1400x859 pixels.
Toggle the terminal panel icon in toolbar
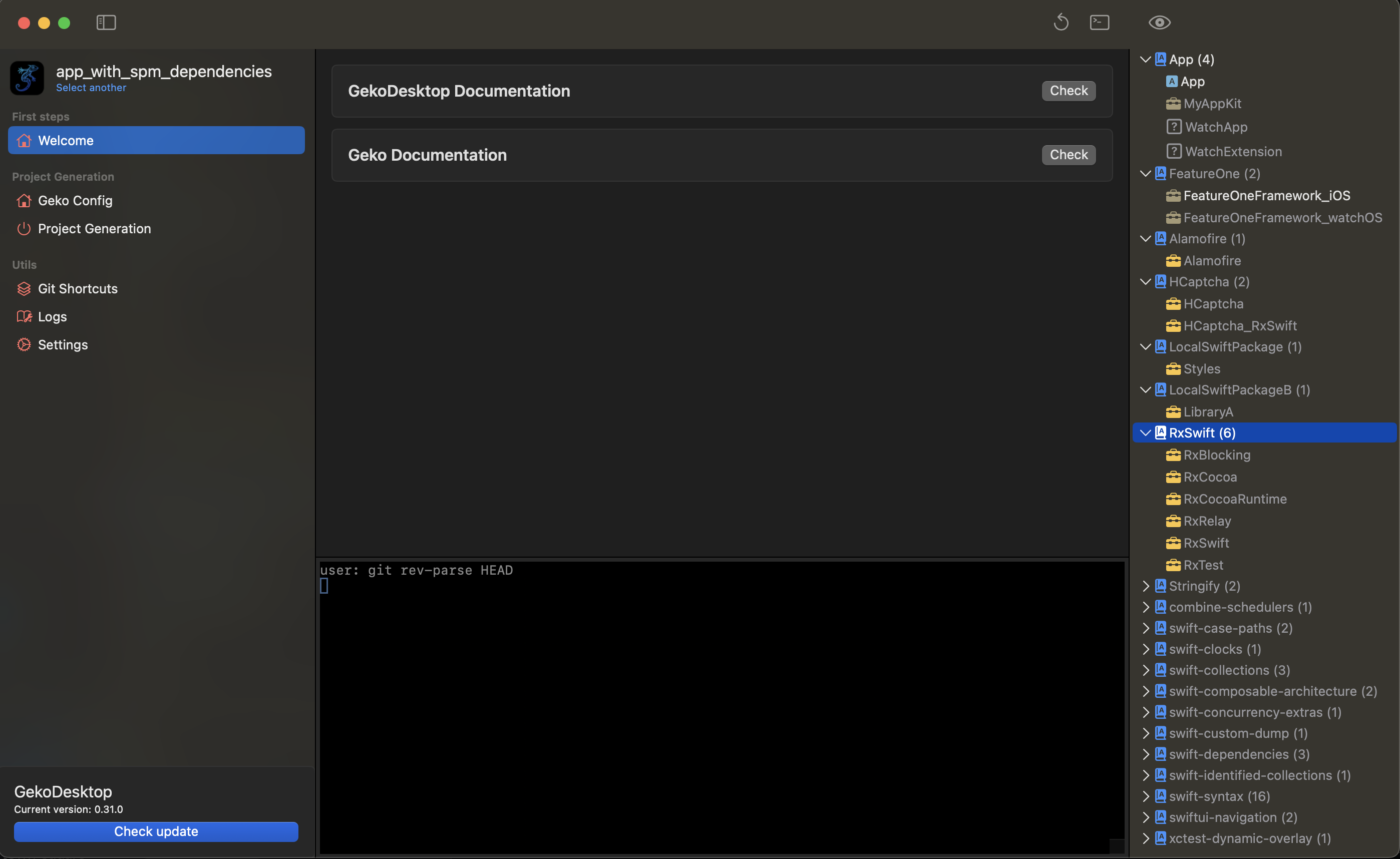1100,23
